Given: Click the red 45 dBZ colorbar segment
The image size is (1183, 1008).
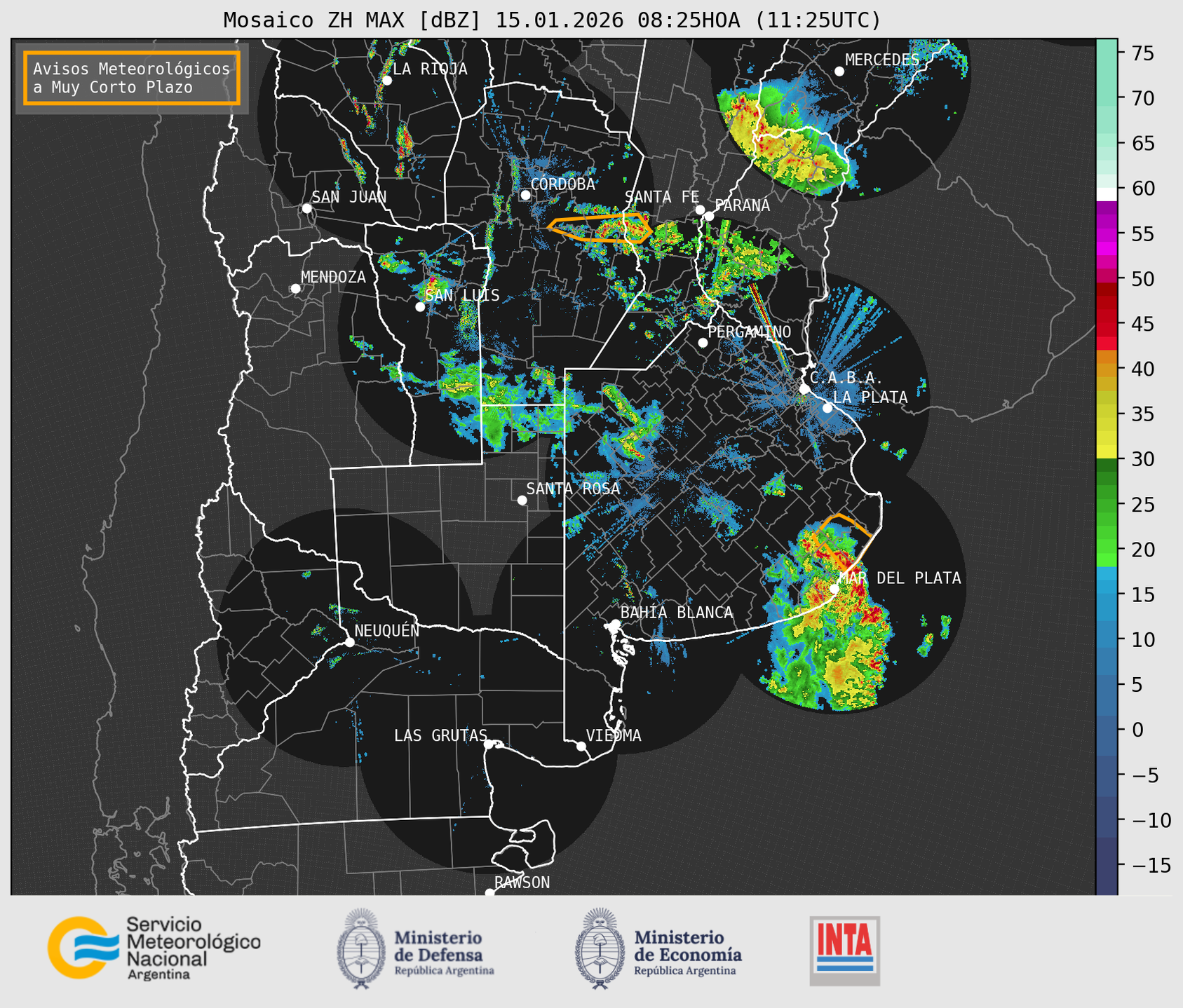Looking at the screenshot, I should 1107,324.
